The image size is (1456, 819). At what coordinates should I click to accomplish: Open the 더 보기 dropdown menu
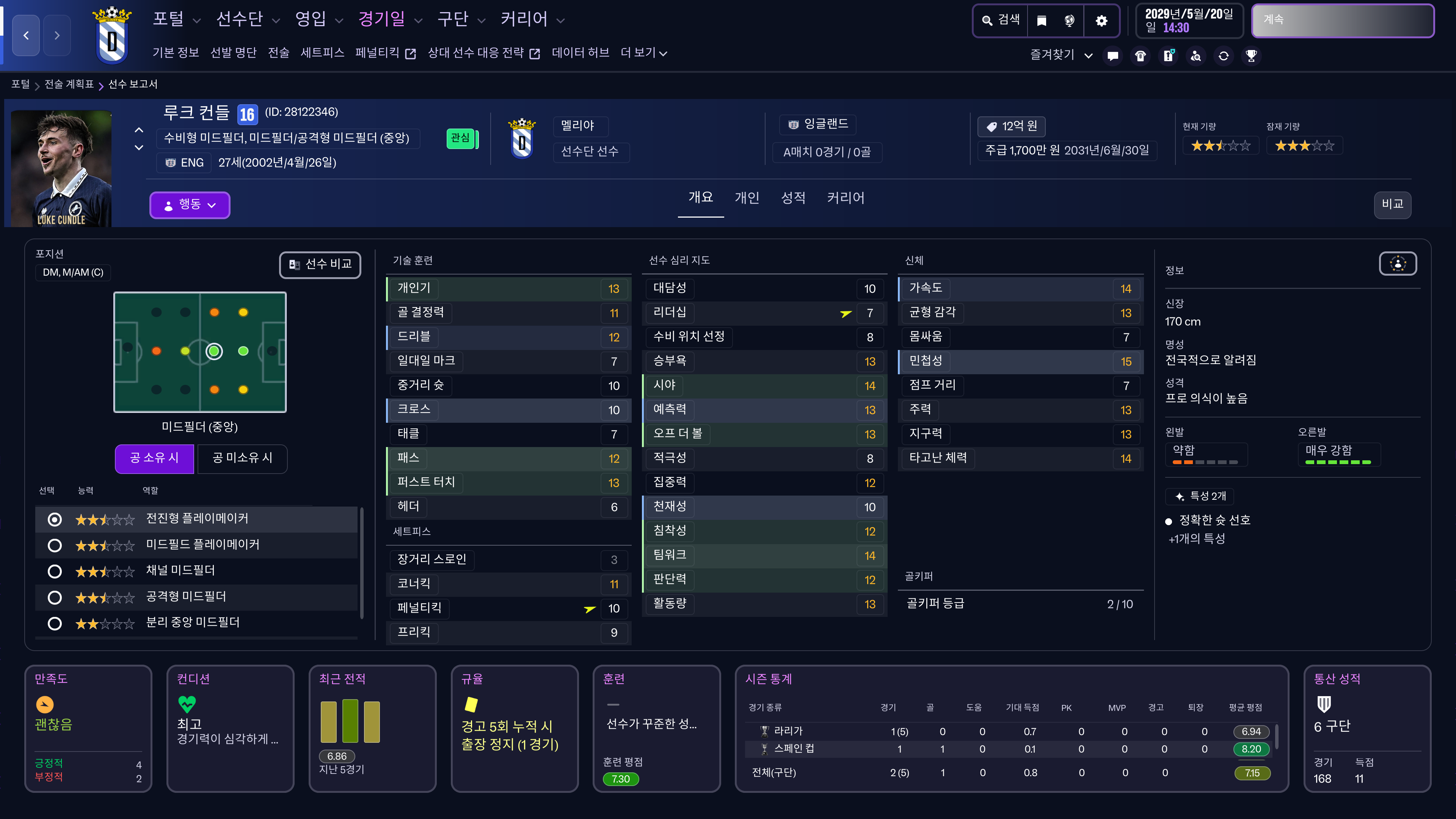click(x=643, y=53)
